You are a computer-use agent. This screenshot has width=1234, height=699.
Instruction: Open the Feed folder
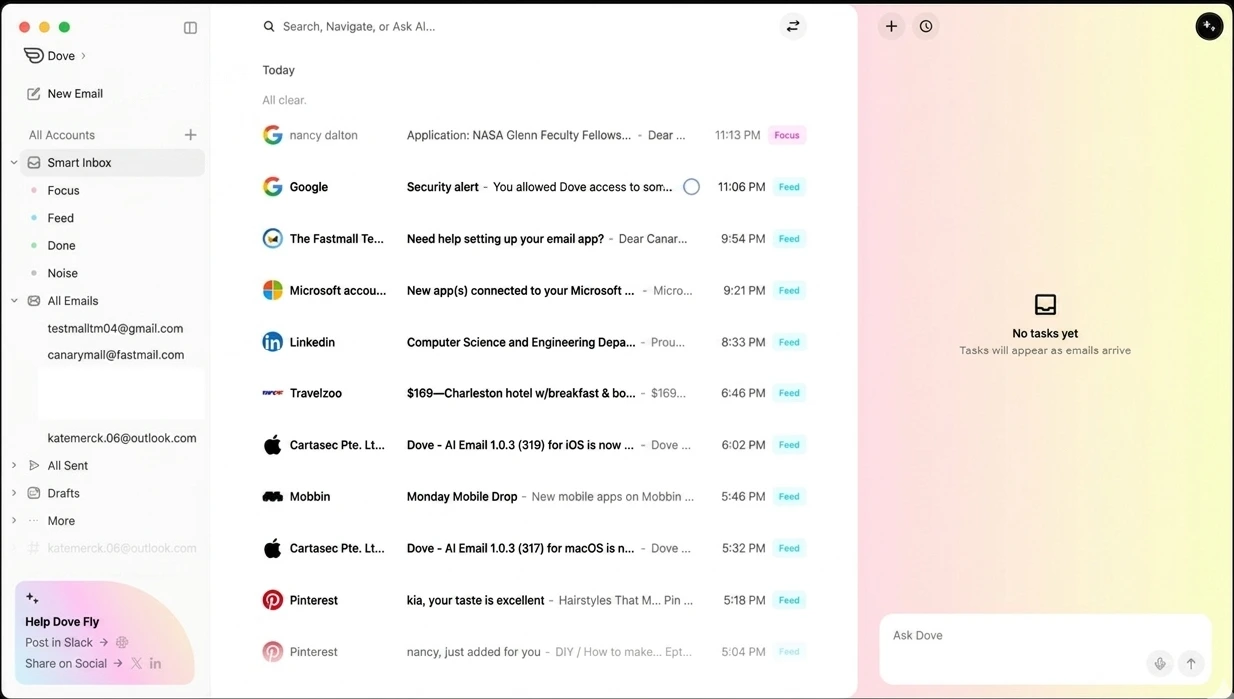[60, 218]
